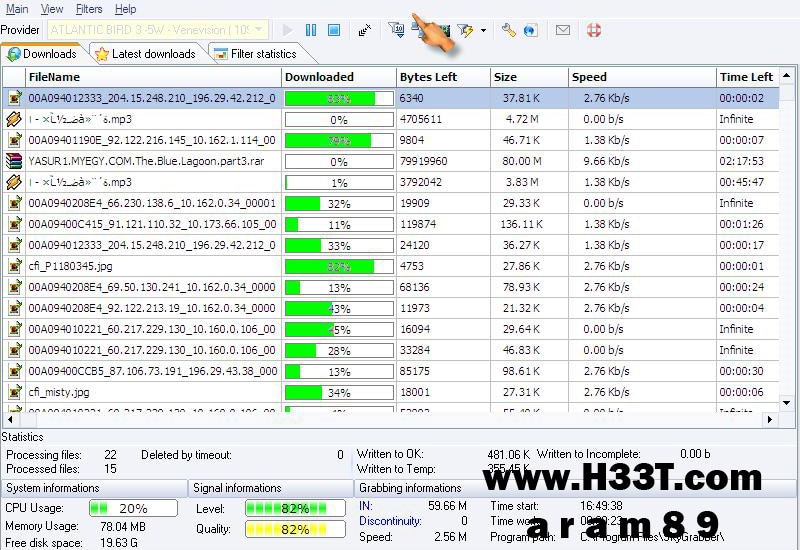Open help via the red lifebuoy icon
The image size is (800, 550).
coord(594,31)
